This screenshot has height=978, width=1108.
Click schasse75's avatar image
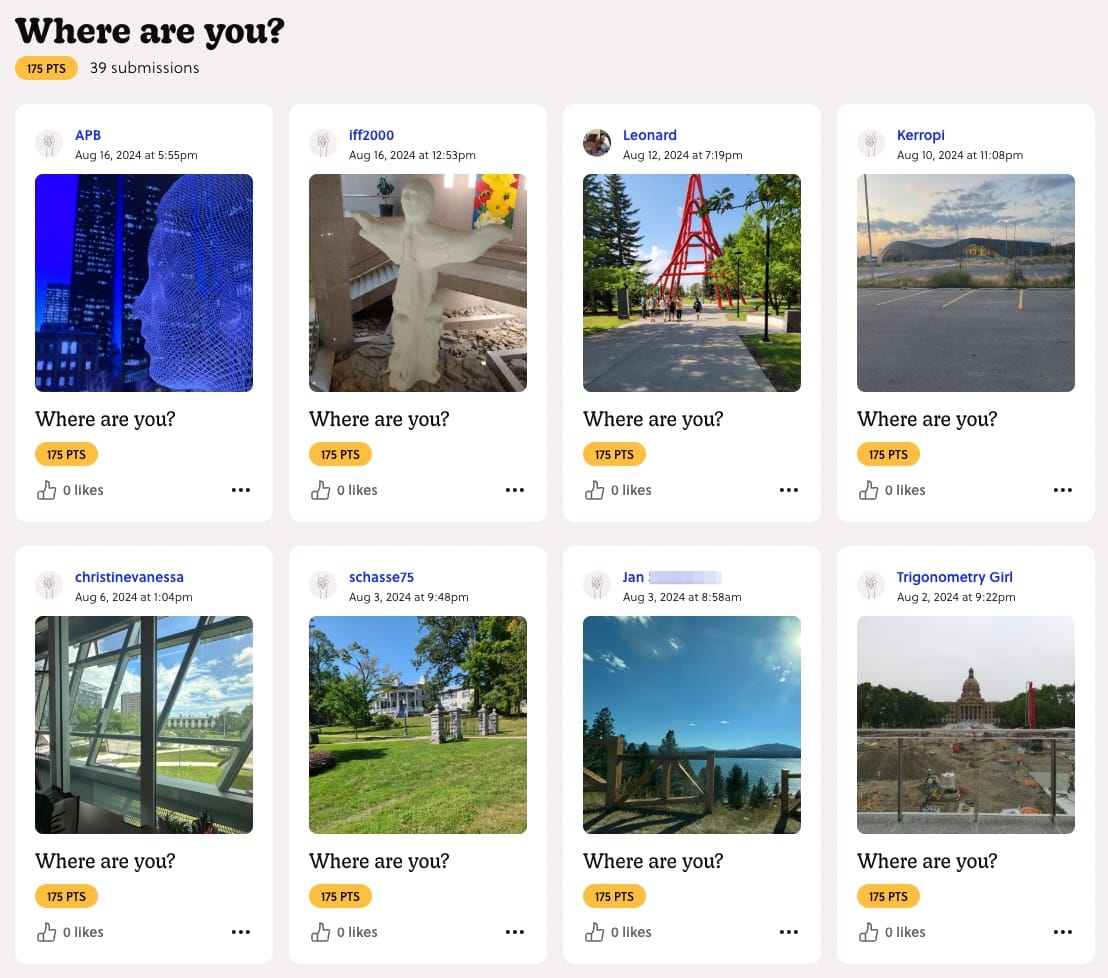pyautogui.click(x=322, y=584)
